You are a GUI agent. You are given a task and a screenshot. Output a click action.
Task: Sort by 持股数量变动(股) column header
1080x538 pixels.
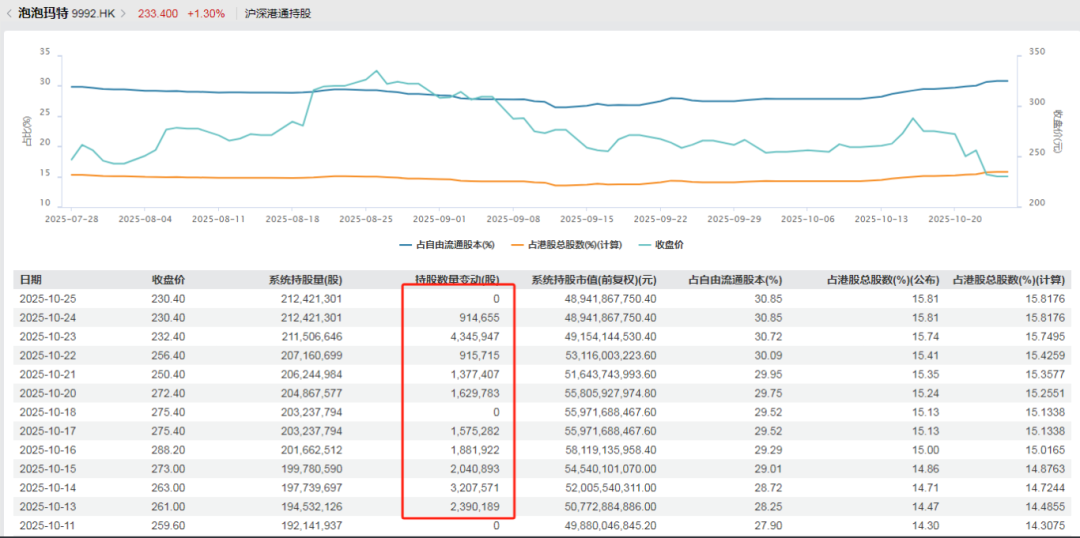click(x=457, y=280)
